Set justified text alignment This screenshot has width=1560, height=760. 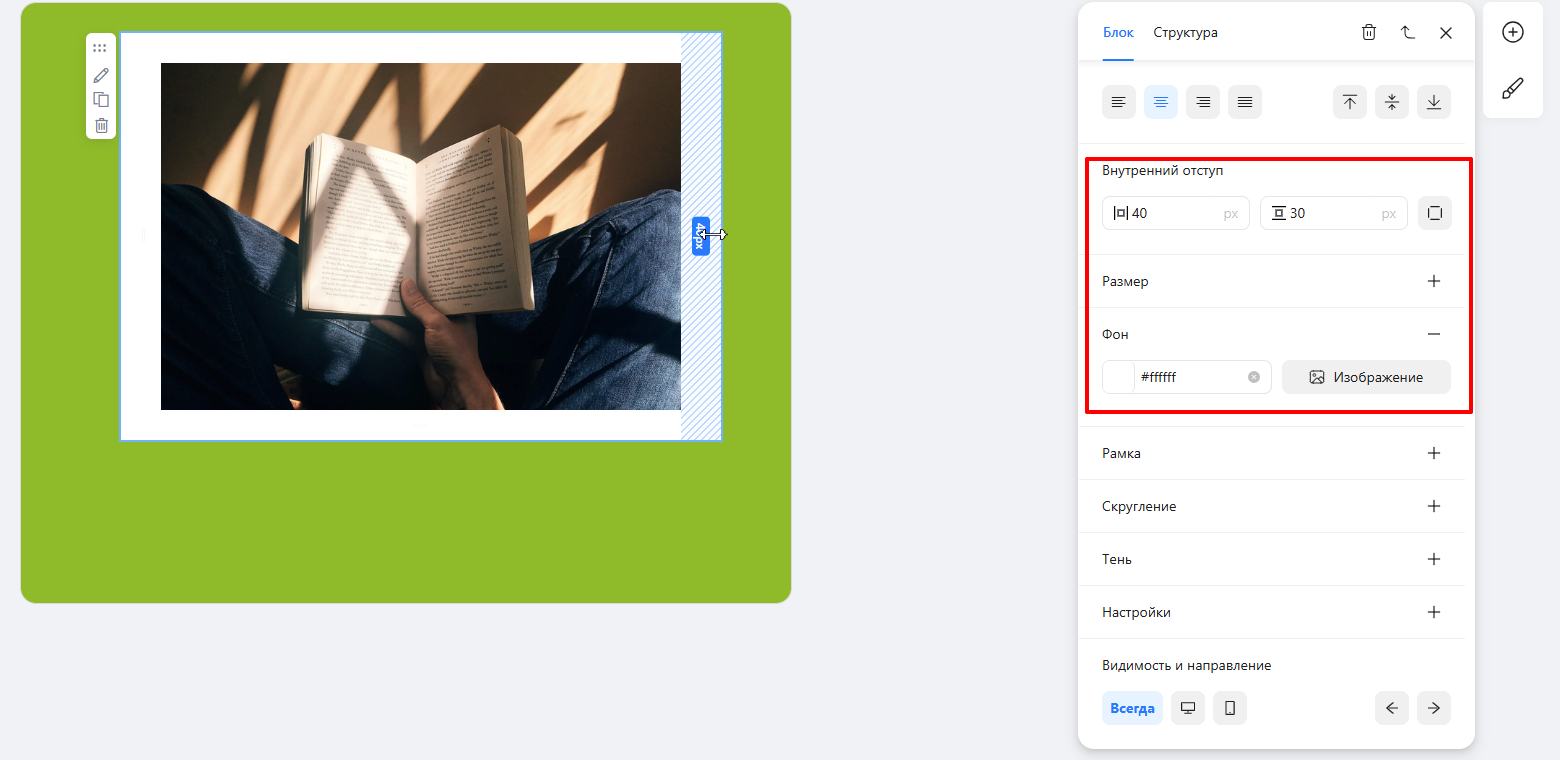tap(1245, 102)
